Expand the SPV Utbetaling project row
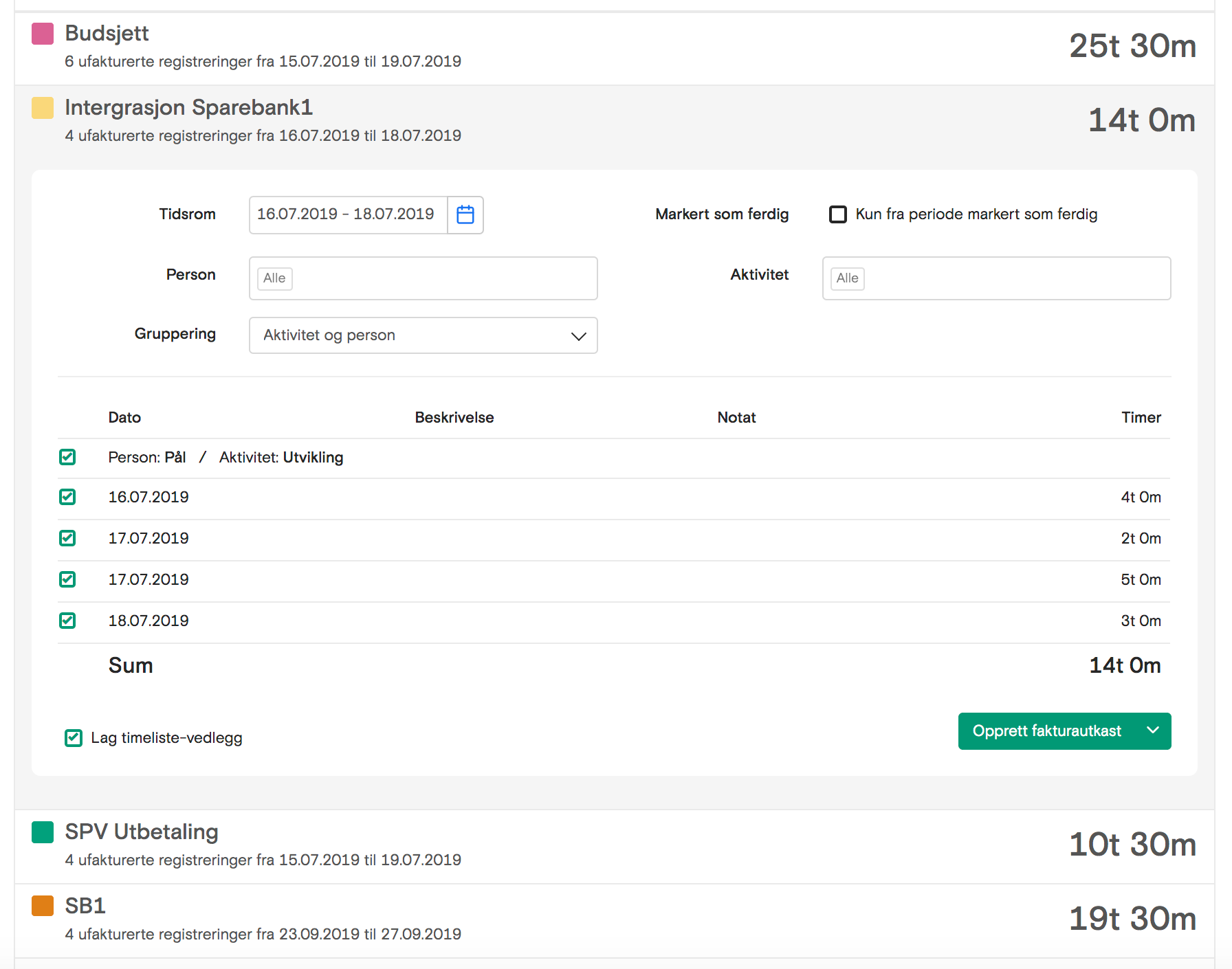 tap(615, 846)
